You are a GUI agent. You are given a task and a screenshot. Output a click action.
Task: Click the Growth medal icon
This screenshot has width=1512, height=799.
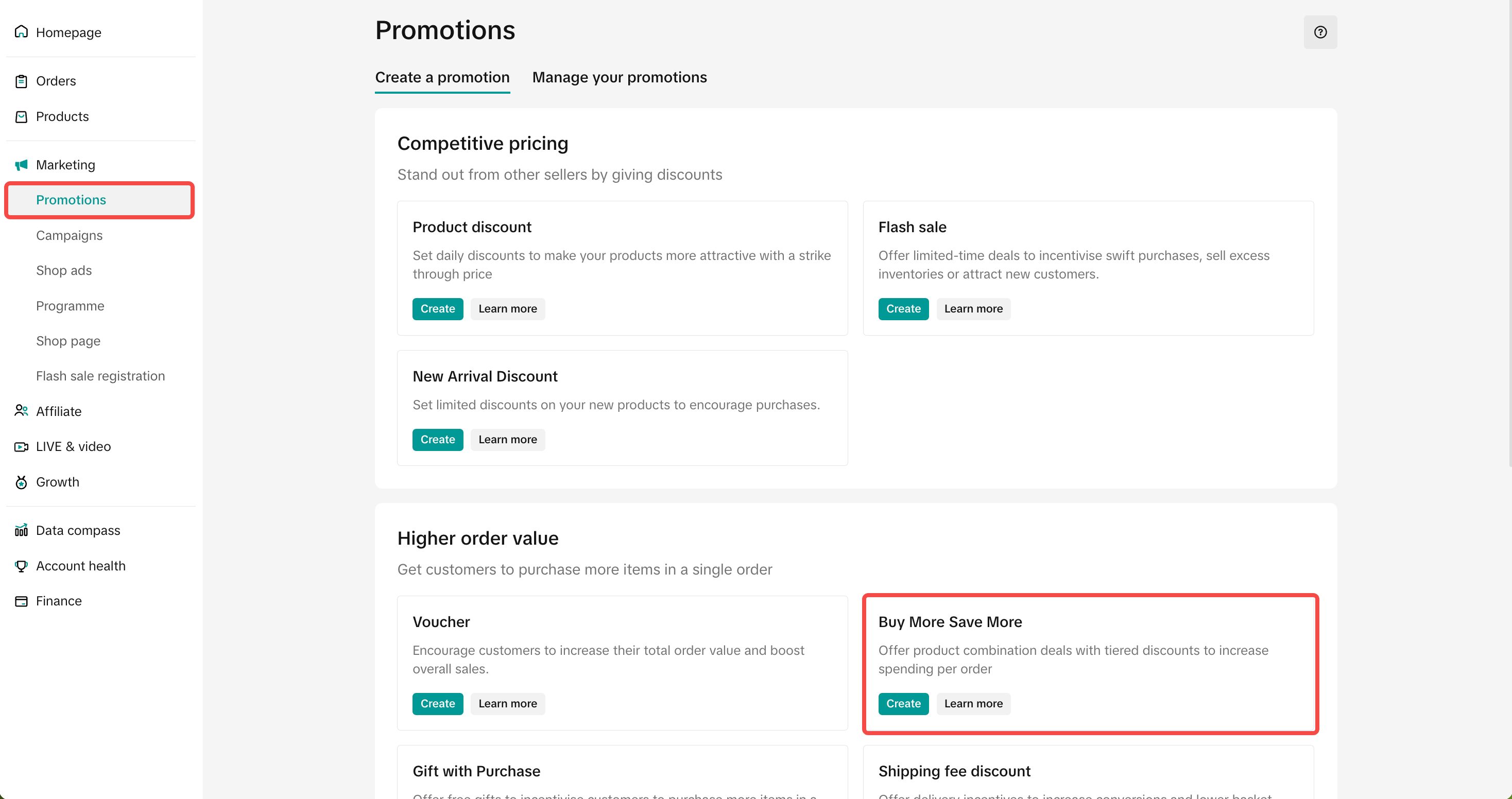[21, 482]
